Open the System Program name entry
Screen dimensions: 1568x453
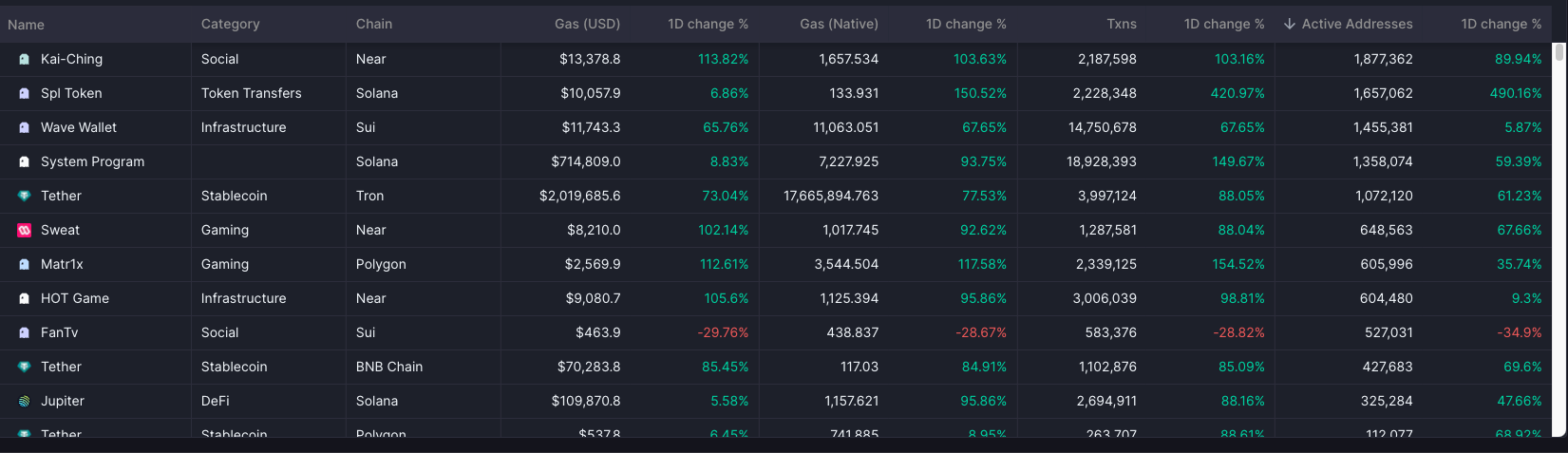(x=92, y=161)
